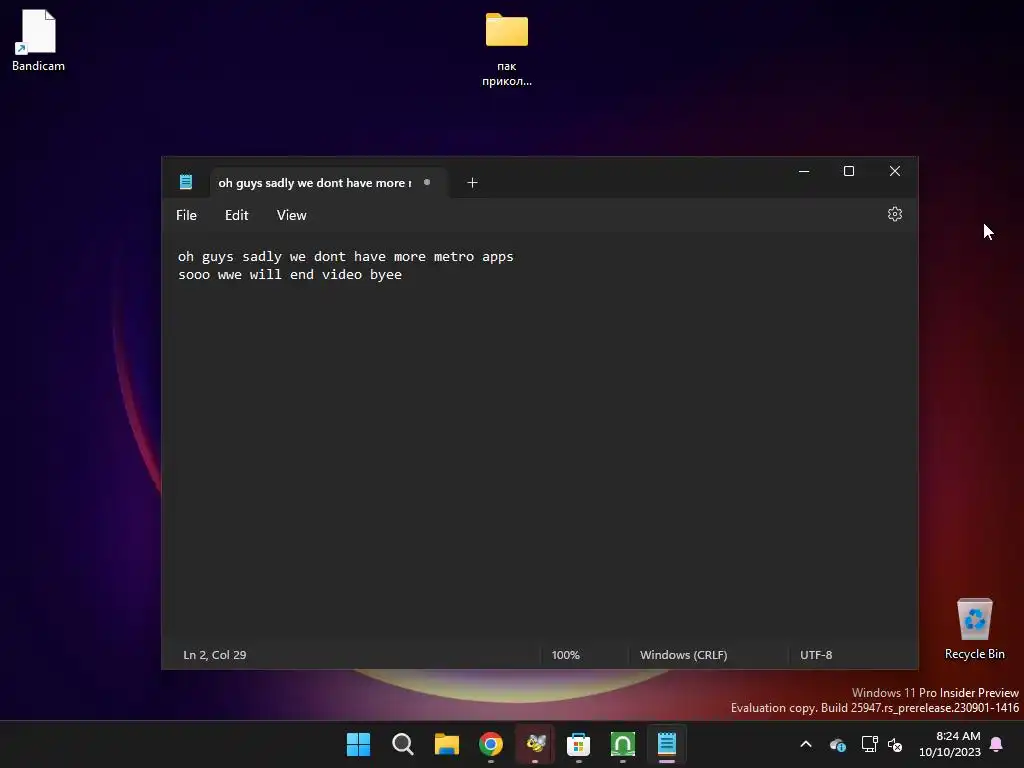Show hidden system tray icons
The height and width of the screenshot is (768, 1024).
pyautogui.click(x=806, y=744)
